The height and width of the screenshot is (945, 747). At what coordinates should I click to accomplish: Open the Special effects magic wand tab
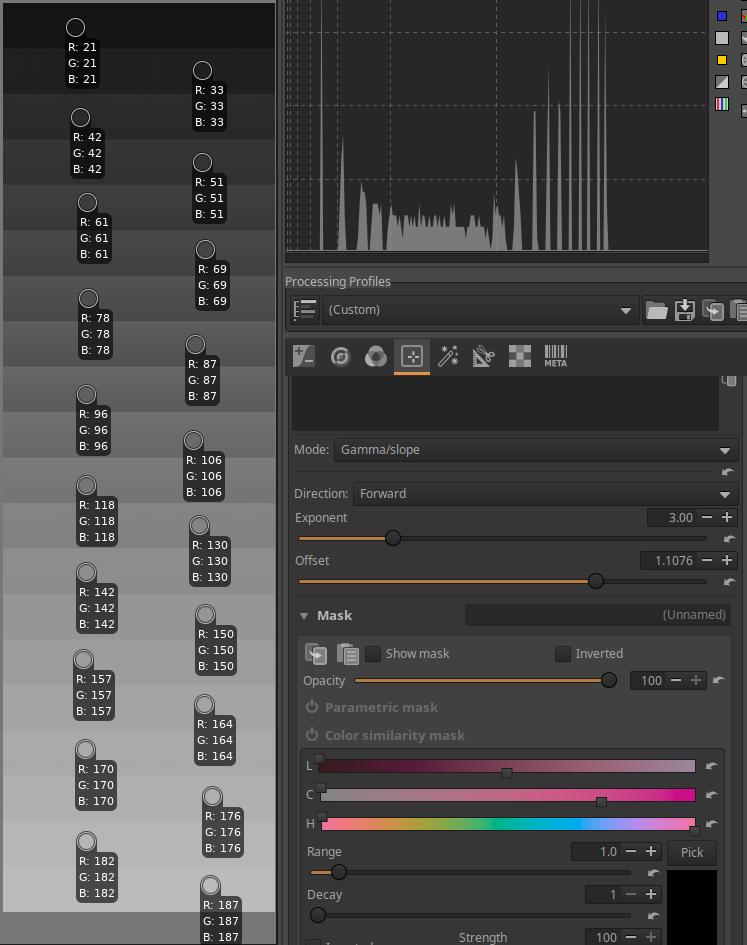coord(448,356)
